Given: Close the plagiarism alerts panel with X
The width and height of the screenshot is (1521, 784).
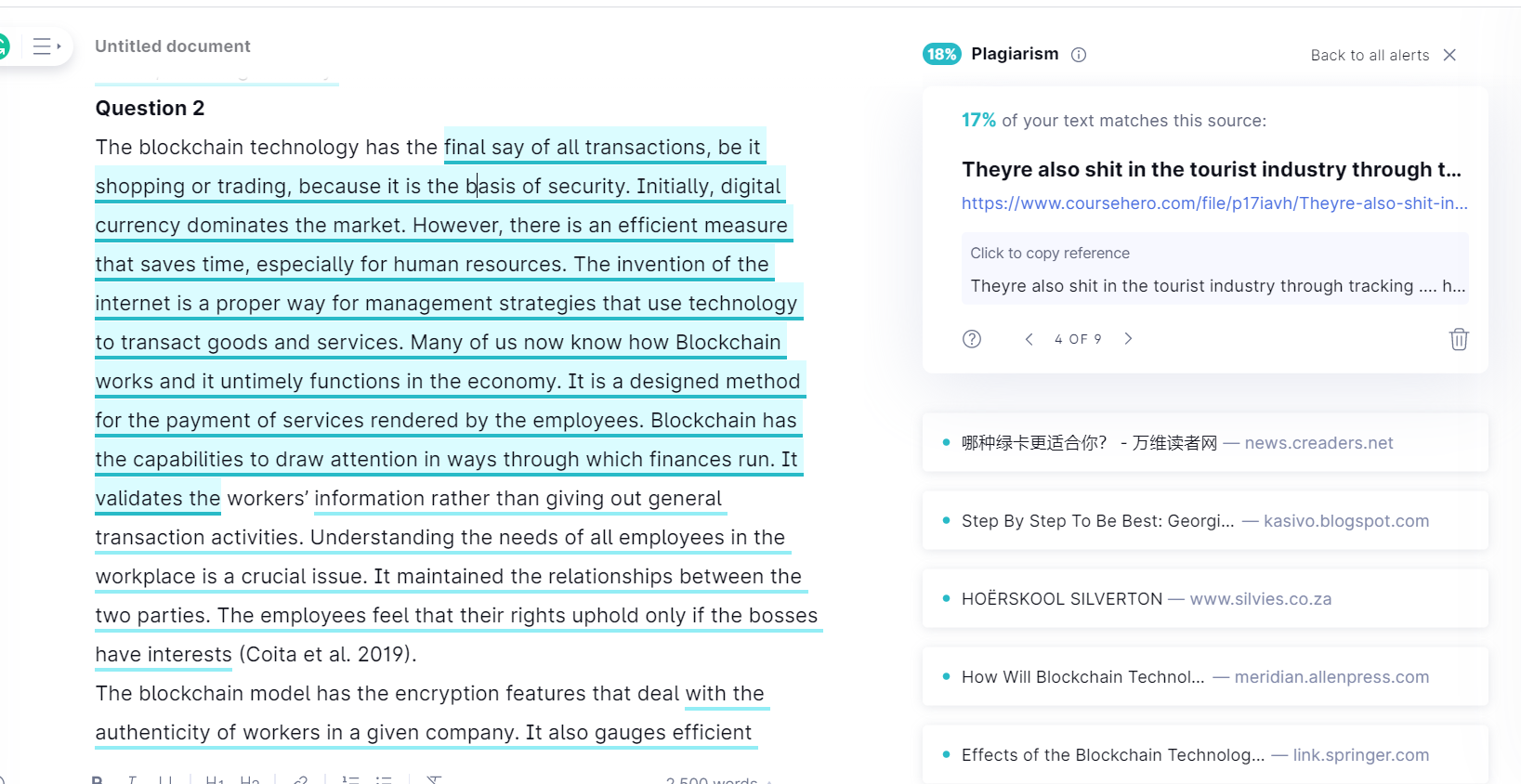Looking at the screenshot, I should pos(1449,55).
